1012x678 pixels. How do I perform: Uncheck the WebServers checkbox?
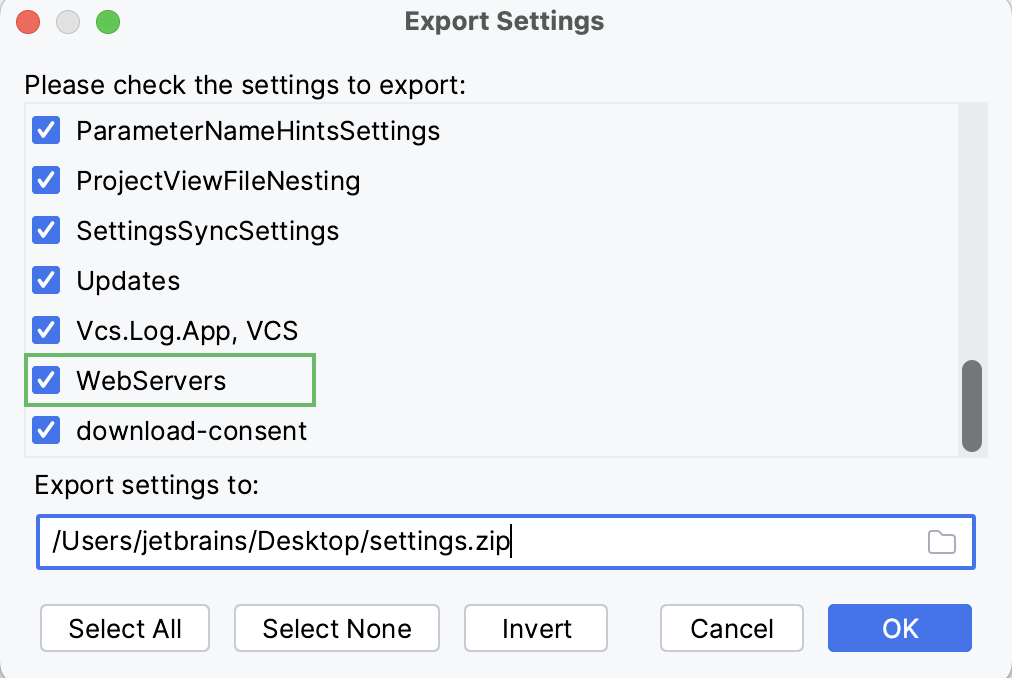(x=46, y=380)
